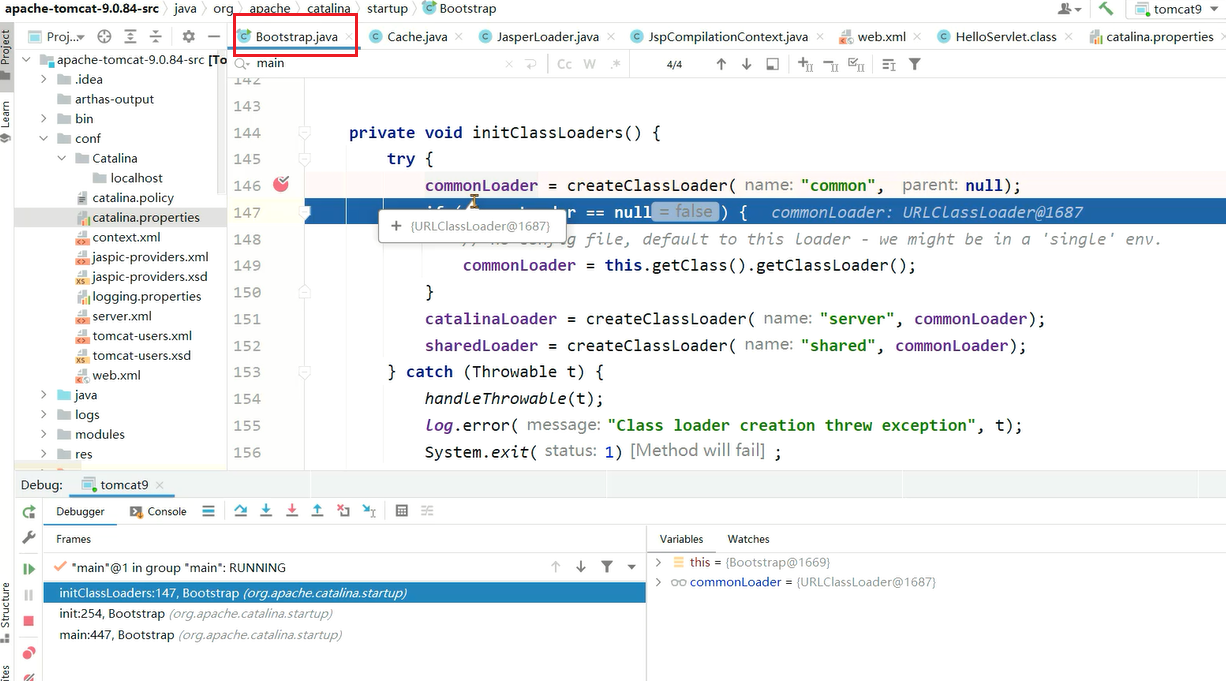Click the Step Into debugger icon

266,511
